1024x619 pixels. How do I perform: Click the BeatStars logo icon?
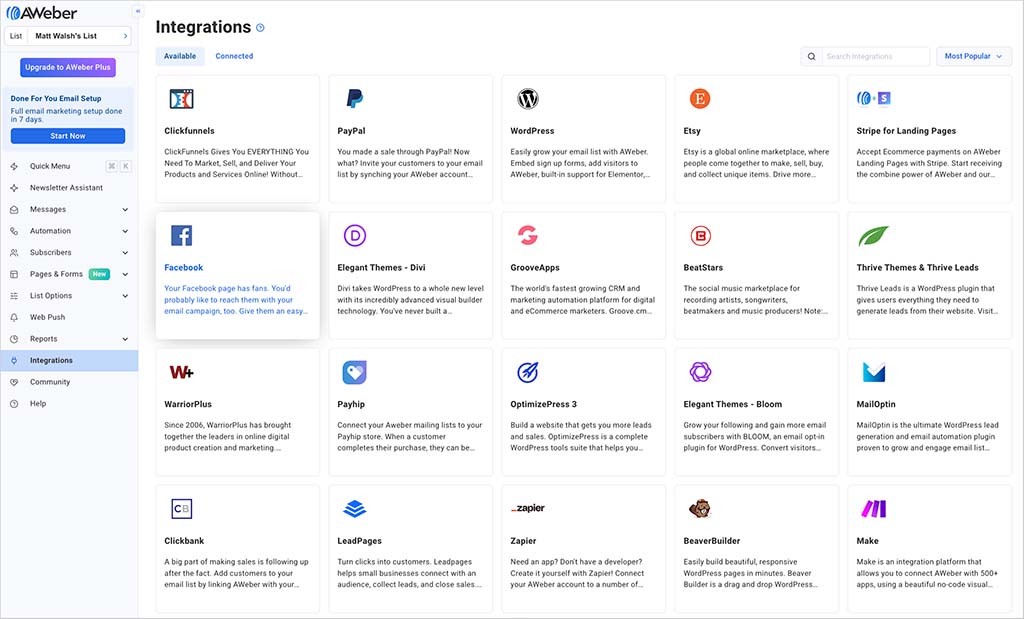point(701,236)
